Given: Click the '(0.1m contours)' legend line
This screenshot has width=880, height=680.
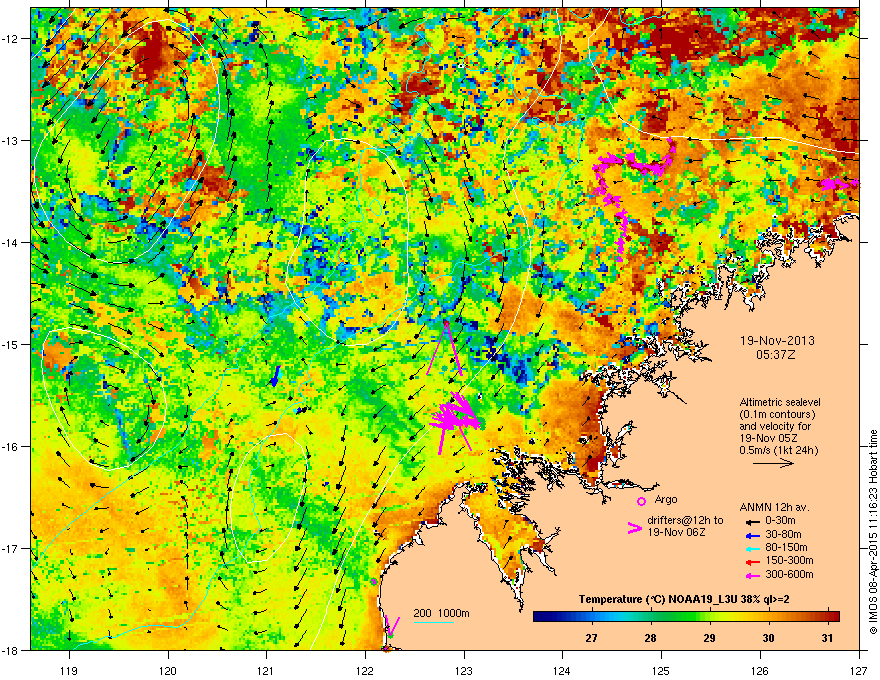Looking at the screenshot, I should click(x=777, y=414).
